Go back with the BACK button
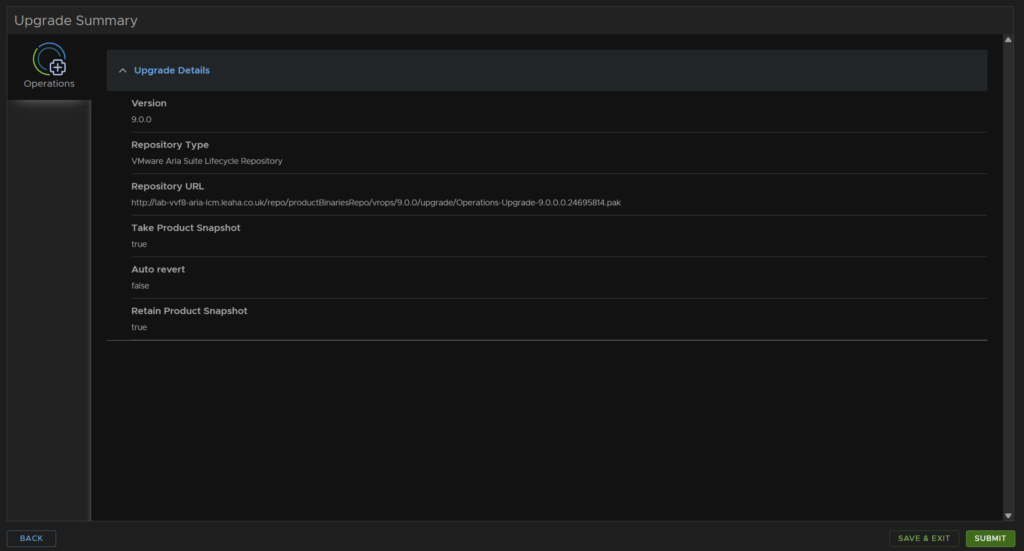This screenshot has height=551, width=1024. pos(31,538)
